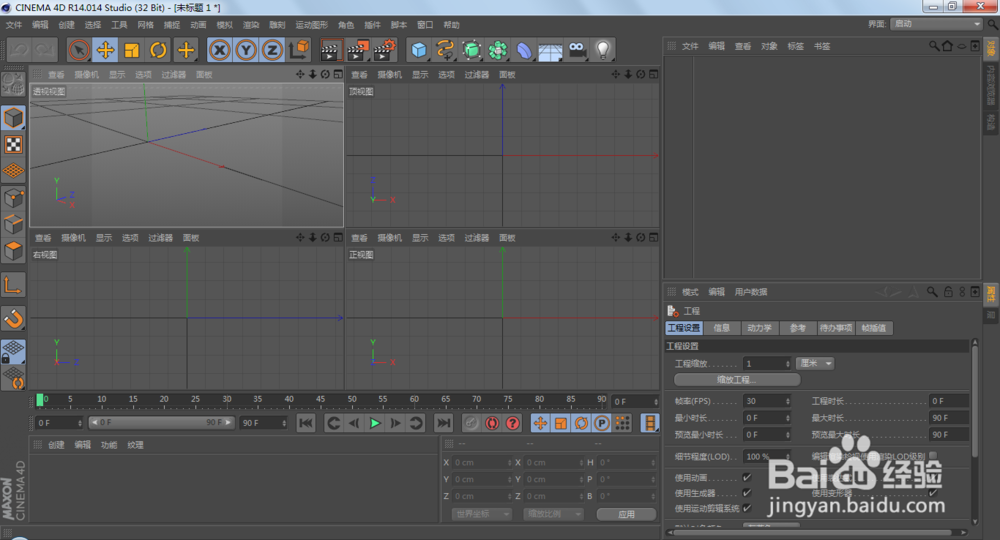Jump to the end of animation
The height and width of the screenshot is (540, 1000).
(x=443, y=423)
